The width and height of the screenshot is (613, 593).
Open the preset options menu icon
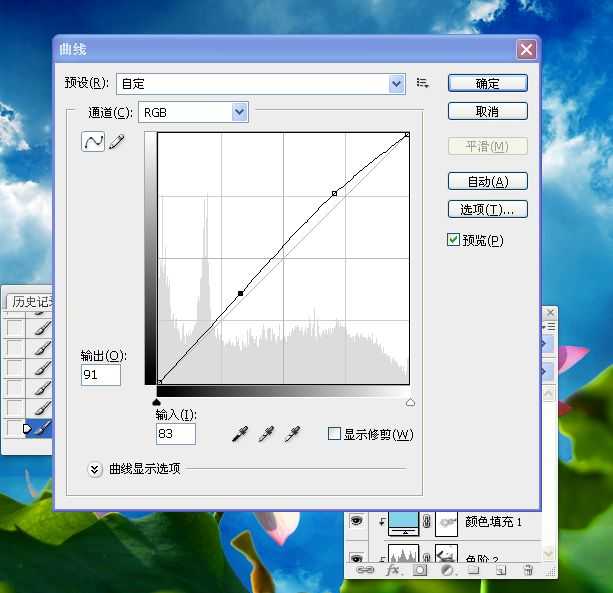pyautogui.click(x=422, y=83)
